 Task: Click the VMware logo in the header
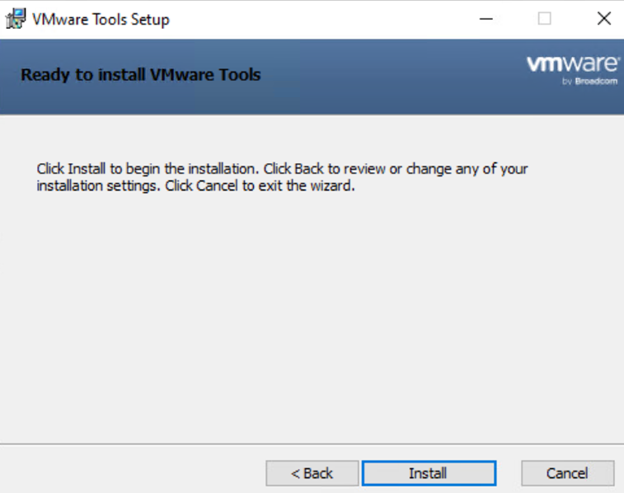click(563, 65)
